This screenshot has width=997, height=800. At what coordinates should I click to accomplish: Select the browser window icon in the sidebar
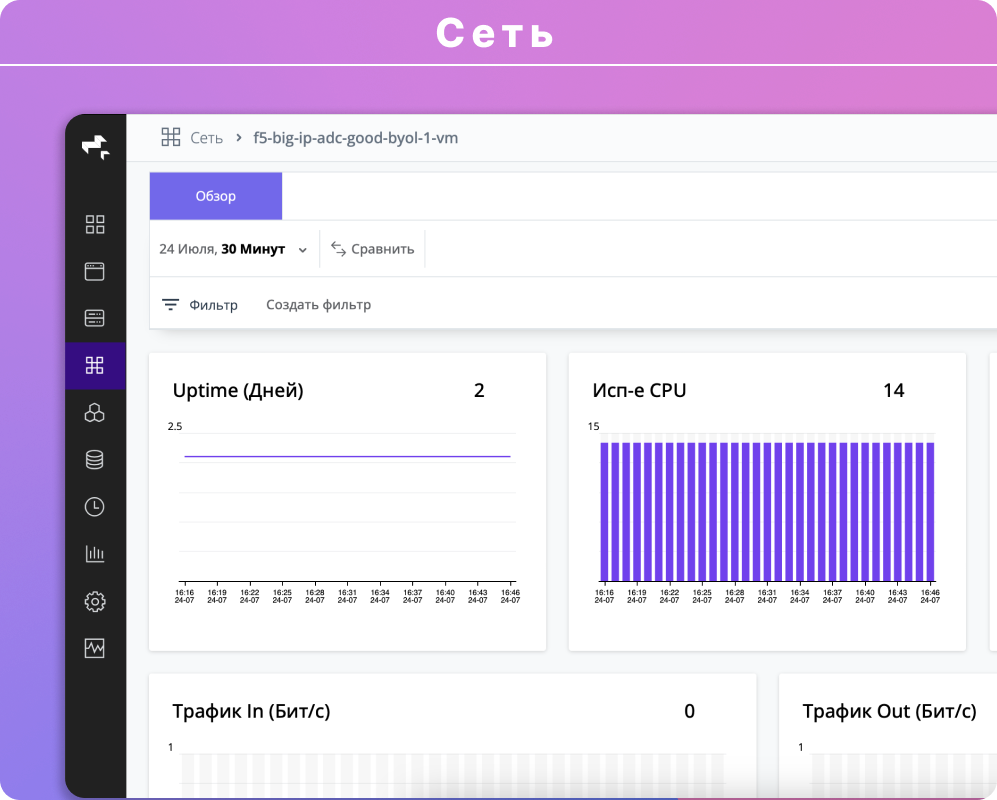95,271
